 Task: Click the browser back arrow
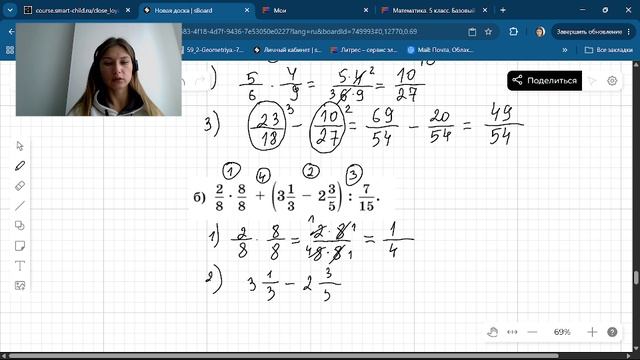click(x=11, y=31)
